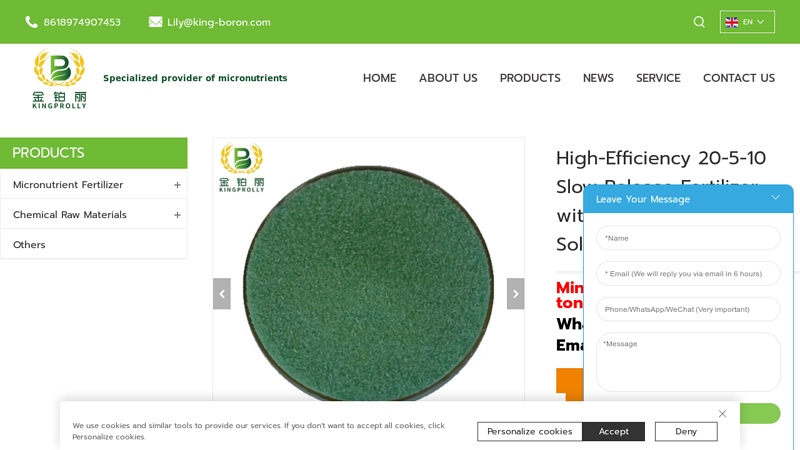This screenshot has width=800, height=450.
Task: Show previous product image with left arrow
Action: tap(221, 293)
